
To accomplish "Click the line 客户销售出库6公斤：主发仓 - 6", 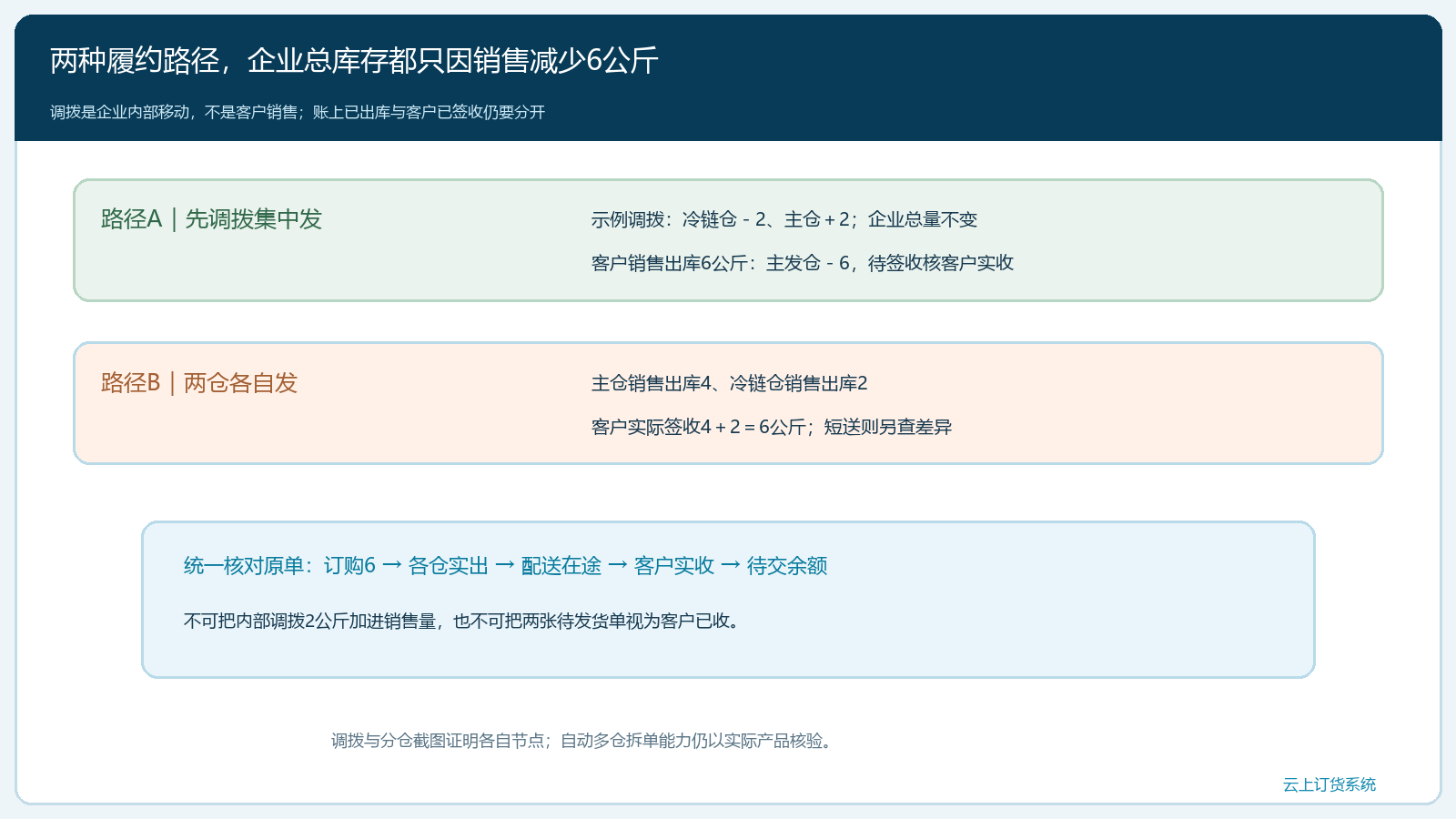I will (x=803, y=263).
